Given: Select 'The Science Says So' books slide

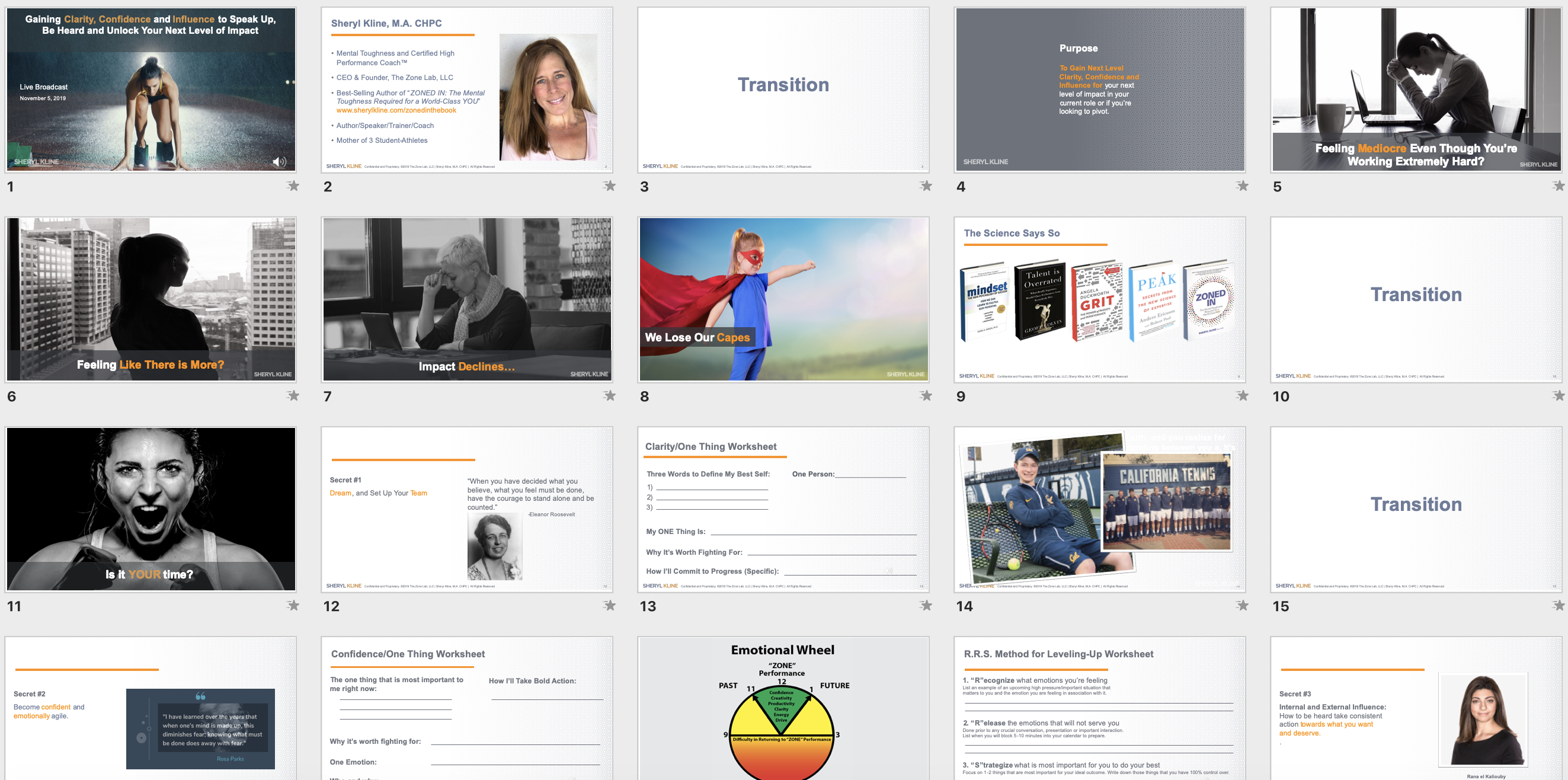Looking at the screenshot, I should pos(1099,299).
